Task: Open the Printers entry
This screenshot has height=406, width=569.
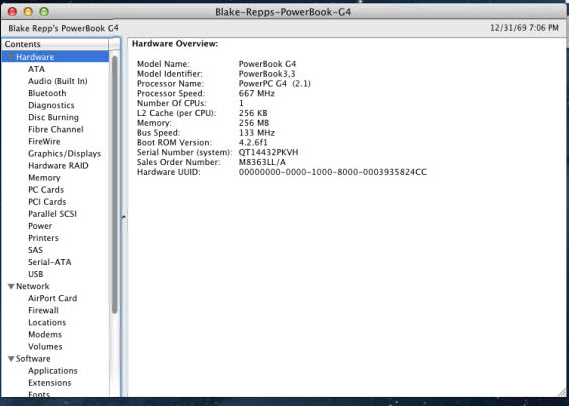Action: click(43, 238)
